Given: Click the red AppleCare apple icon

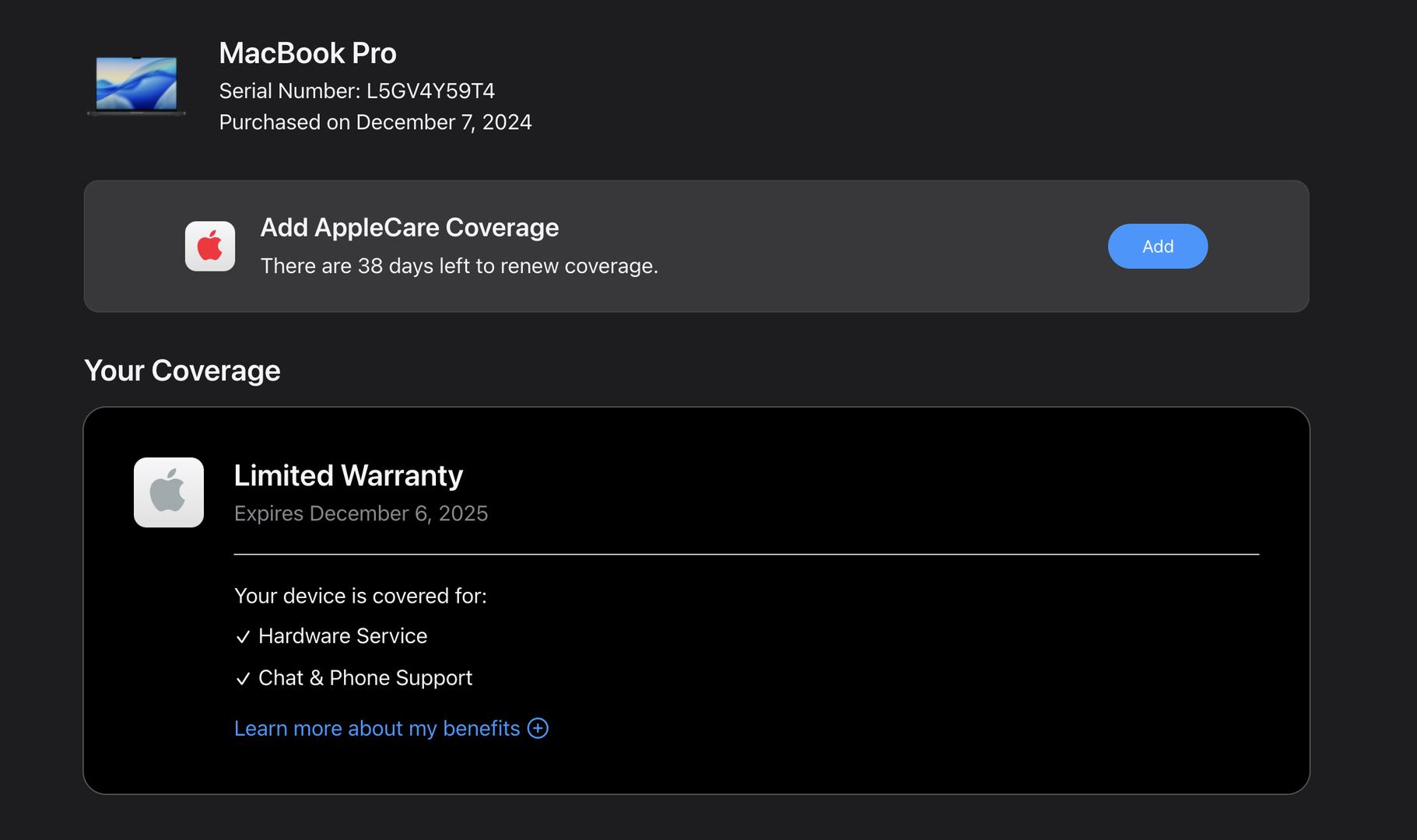Looking at the screenshot, I should pyautogui.click(x=210, y=247).
